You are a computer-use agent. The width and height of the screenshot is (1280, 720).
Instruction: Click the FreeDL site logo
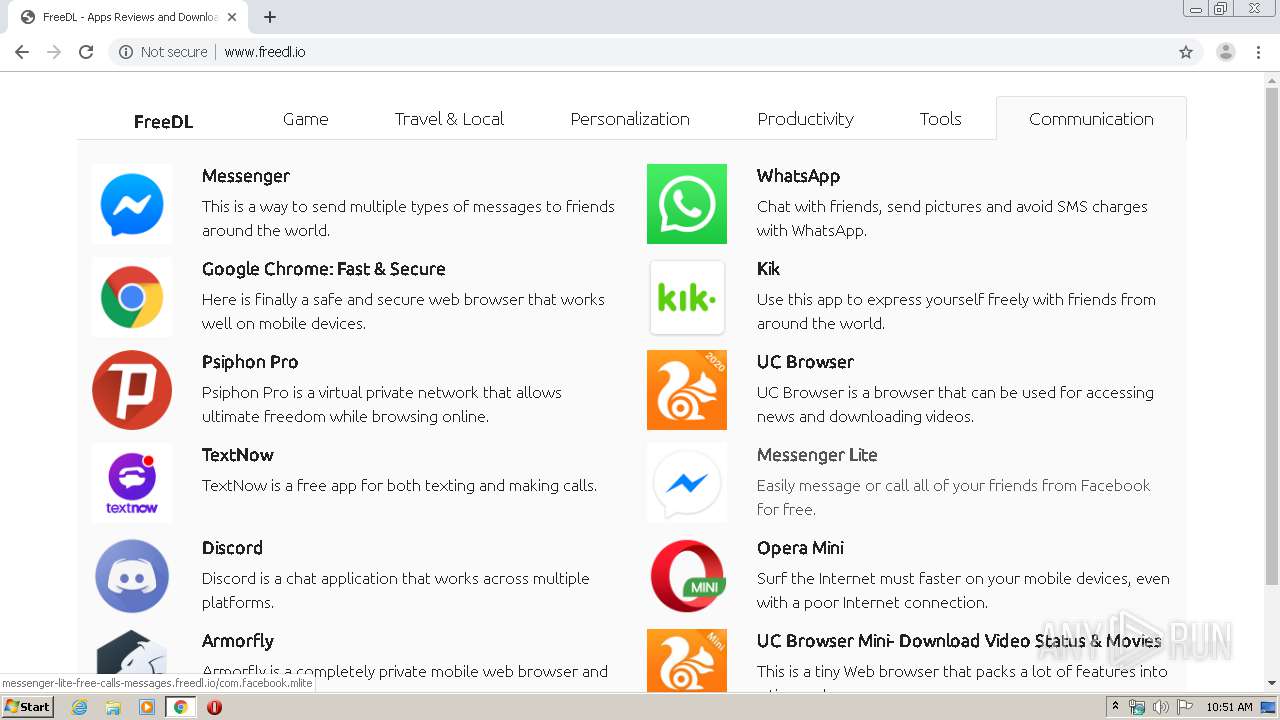pos(163,122)
